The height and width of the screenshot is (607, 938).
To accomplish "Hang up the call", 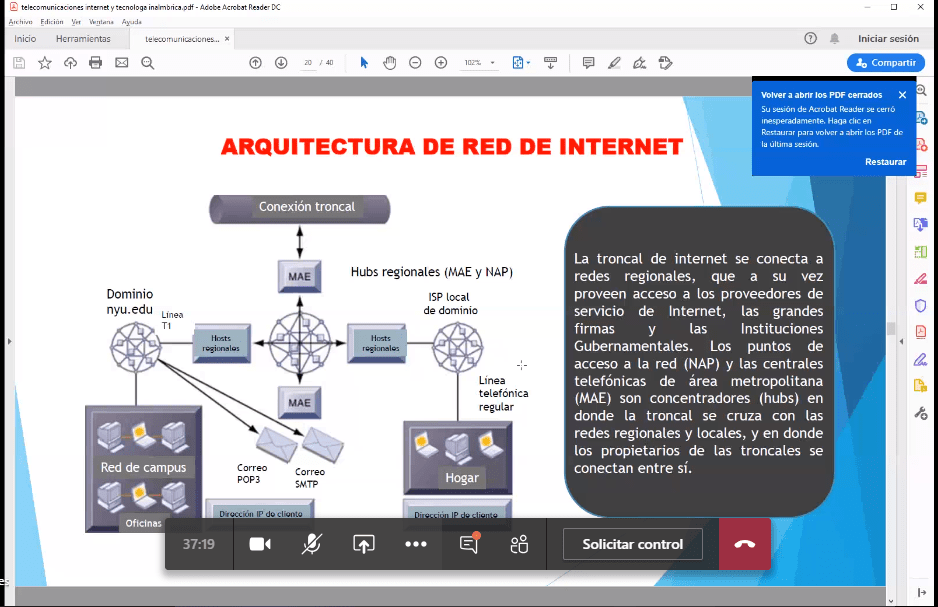I will pos(744,544).
